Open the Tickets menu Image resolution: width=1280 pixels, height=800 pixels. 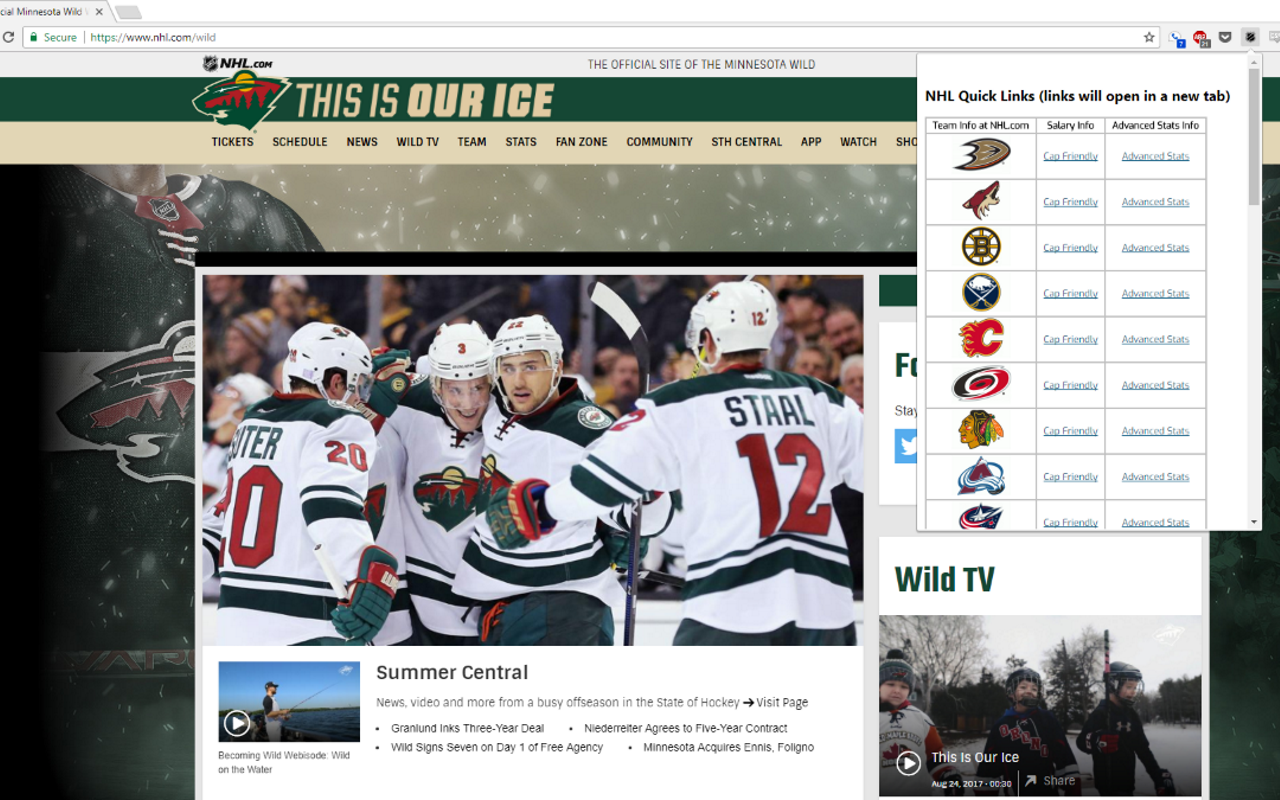[232, 142]
